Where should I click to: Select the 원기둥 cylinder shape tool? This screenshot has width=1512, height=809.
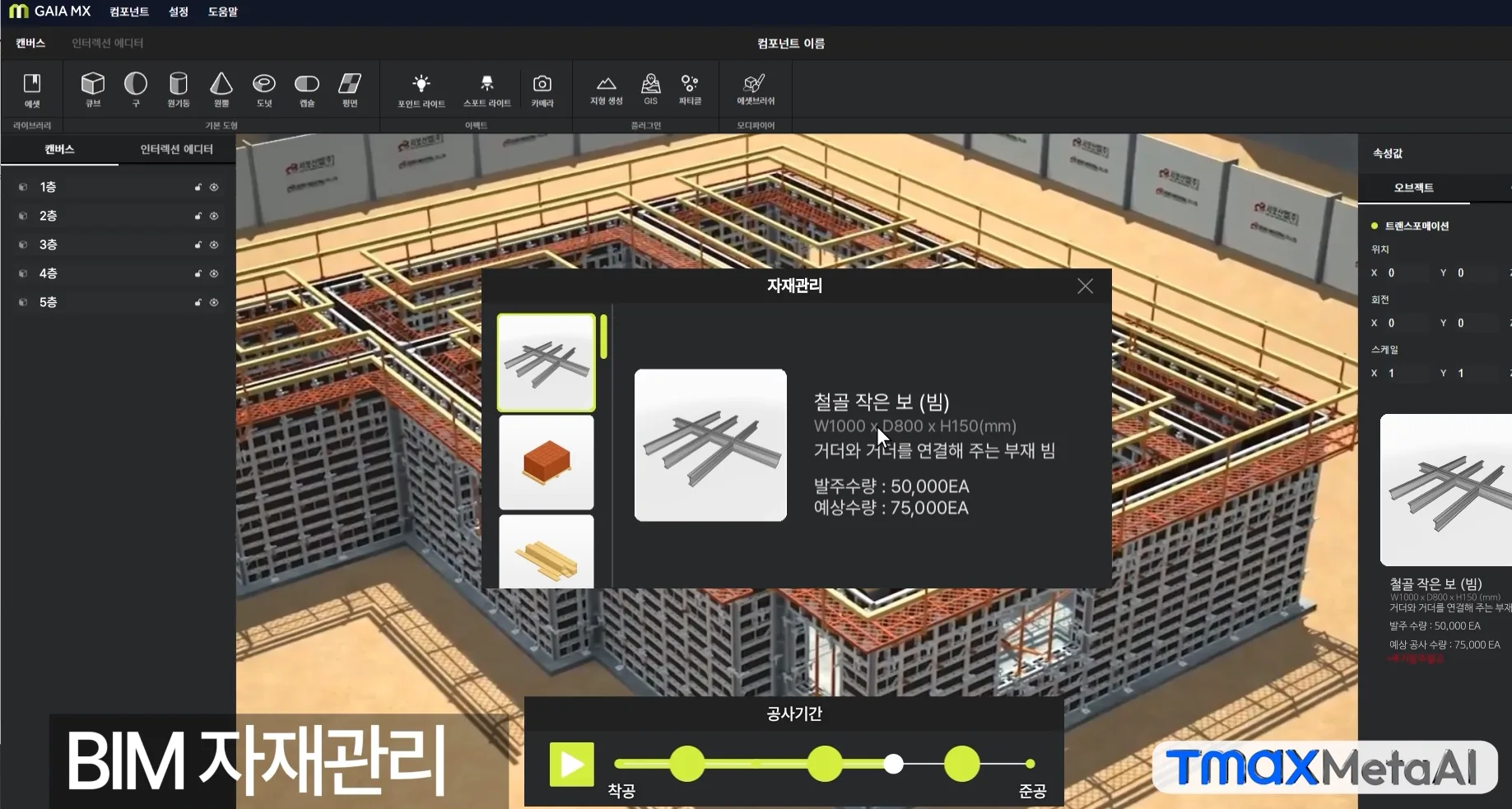tap(179, 90)
